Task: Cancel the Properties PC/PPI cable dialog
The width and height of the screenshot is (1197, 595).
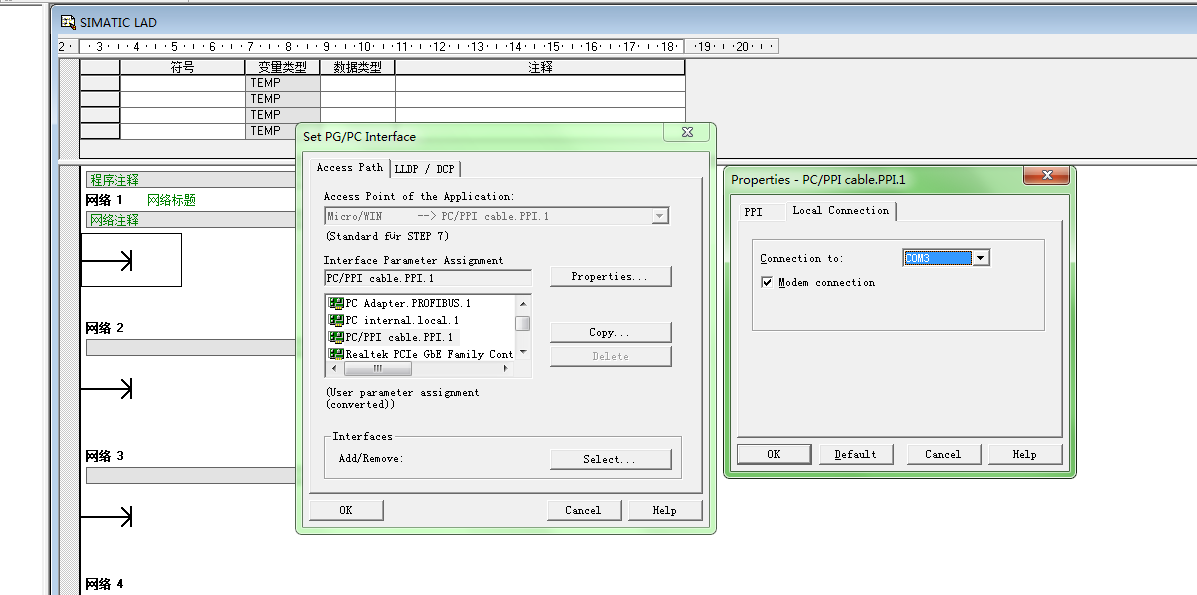Action: (x=943, y=454)
